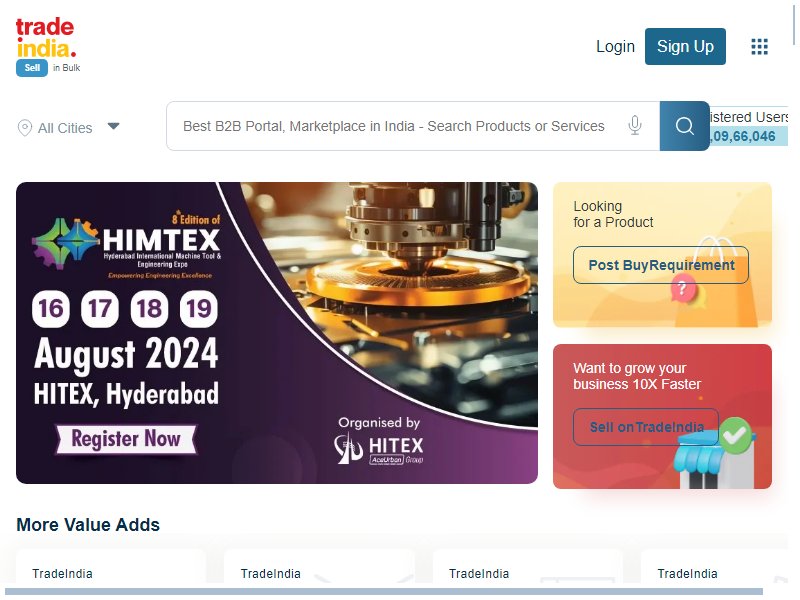Screen dimensions: 800x600
Task: Open the fourth TradeIndia value-add card
Action: [714, 566]
